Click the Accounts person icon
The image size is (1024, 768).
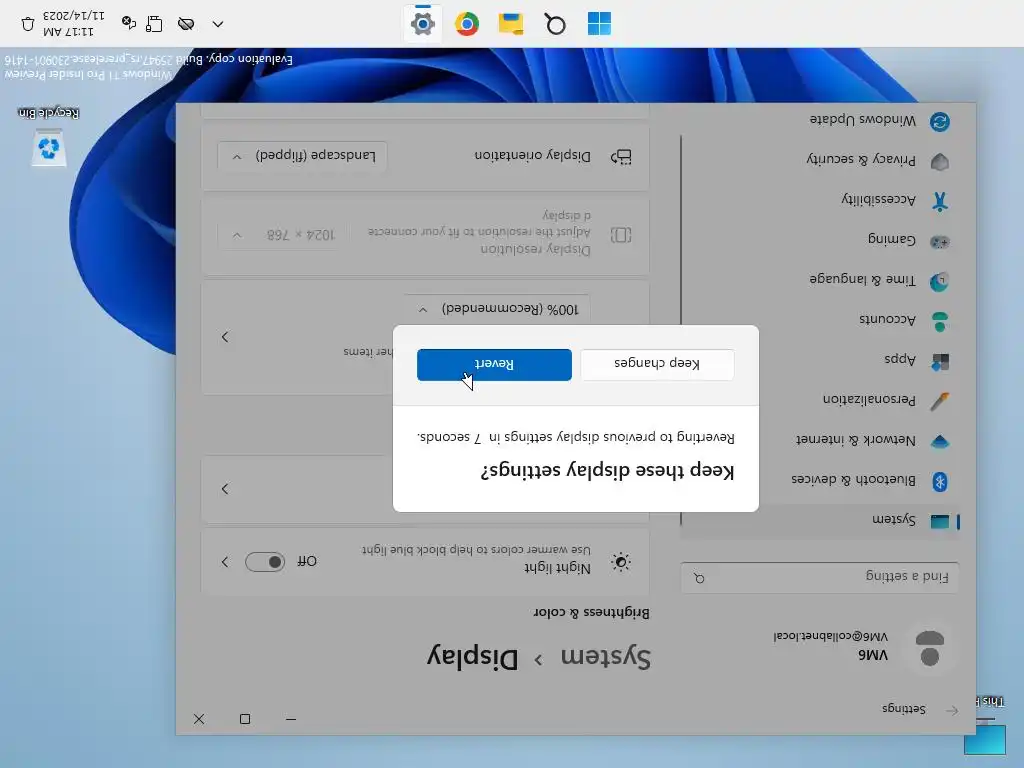pyautogui.click(x=940, y=321)
